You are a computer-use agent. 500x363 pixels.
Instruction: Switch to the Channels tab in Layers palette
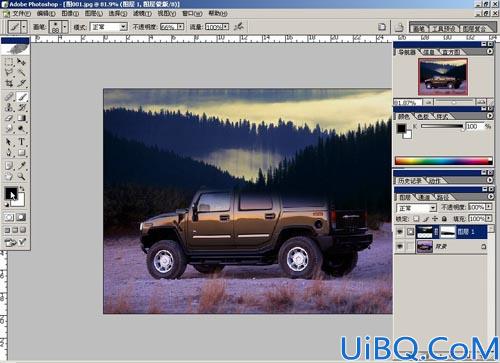tap(424, 198)
